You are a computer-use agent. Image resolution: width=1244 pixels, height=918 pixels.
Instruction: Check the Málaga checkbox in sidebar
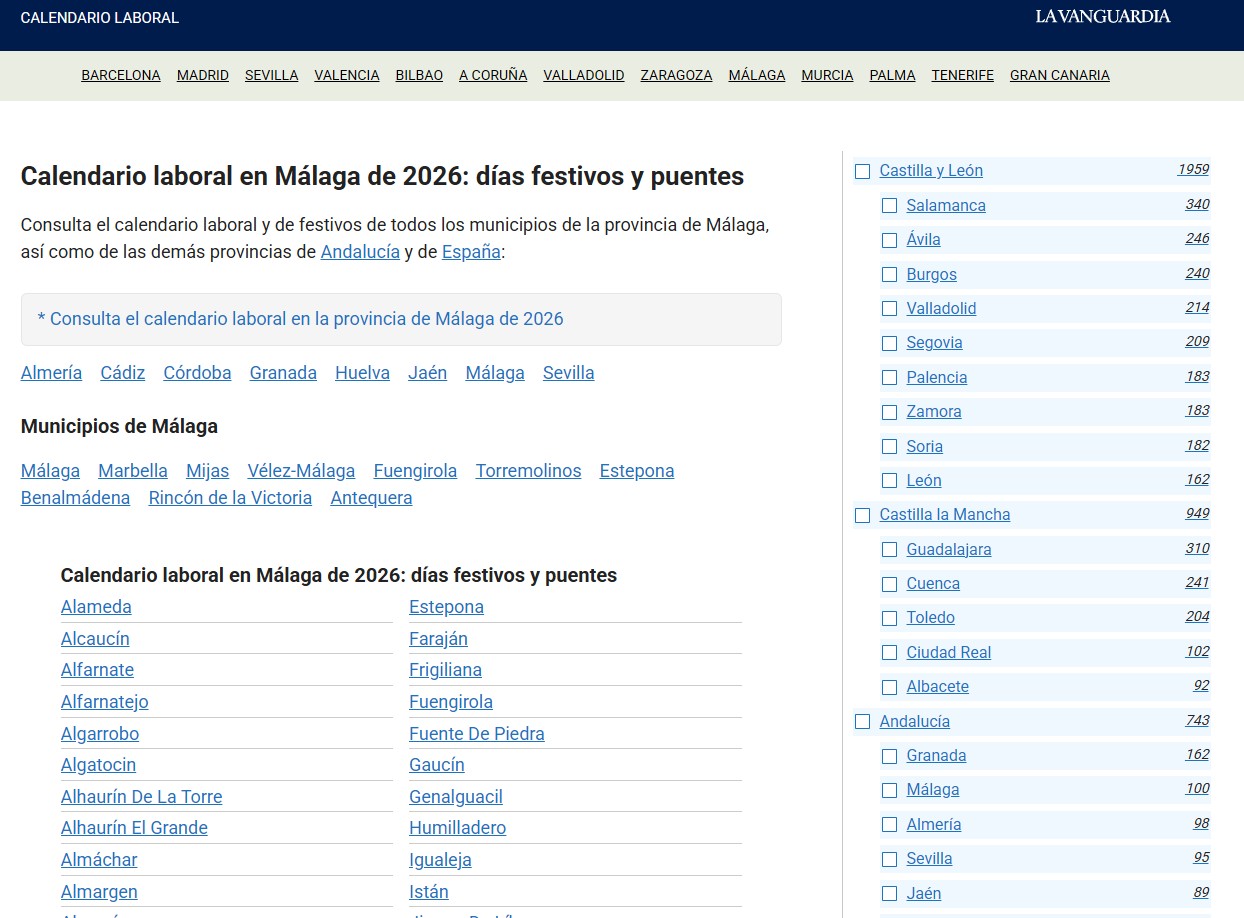(889, 790)
